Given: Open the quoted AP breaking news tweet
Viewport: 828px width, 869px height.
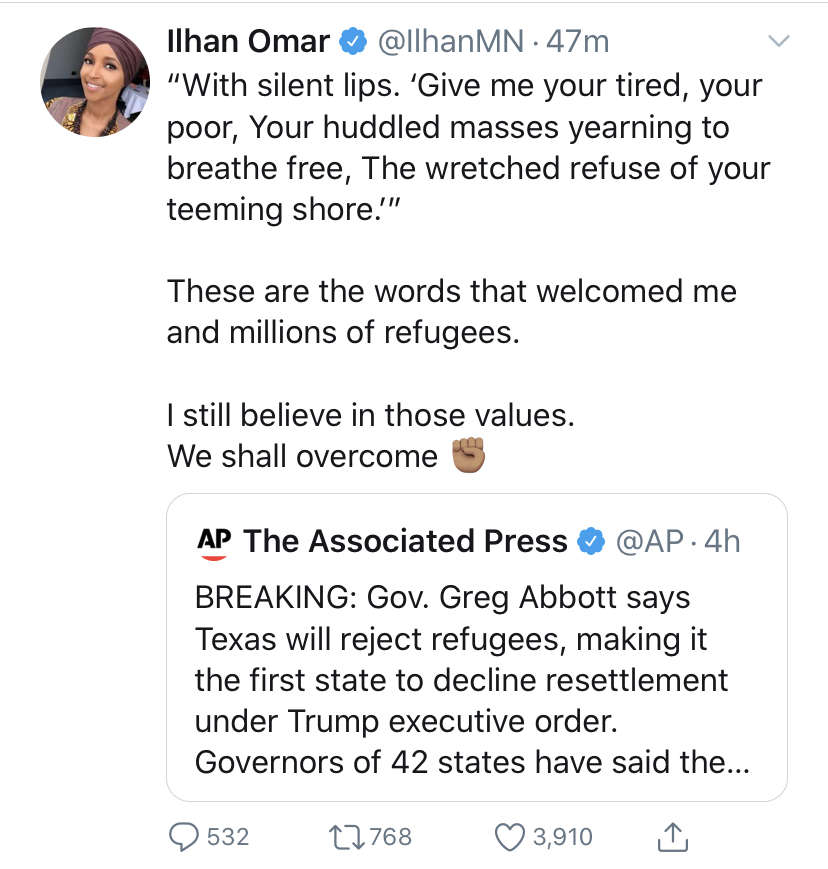Looking at the screenshot, I should tap(477, 647).
